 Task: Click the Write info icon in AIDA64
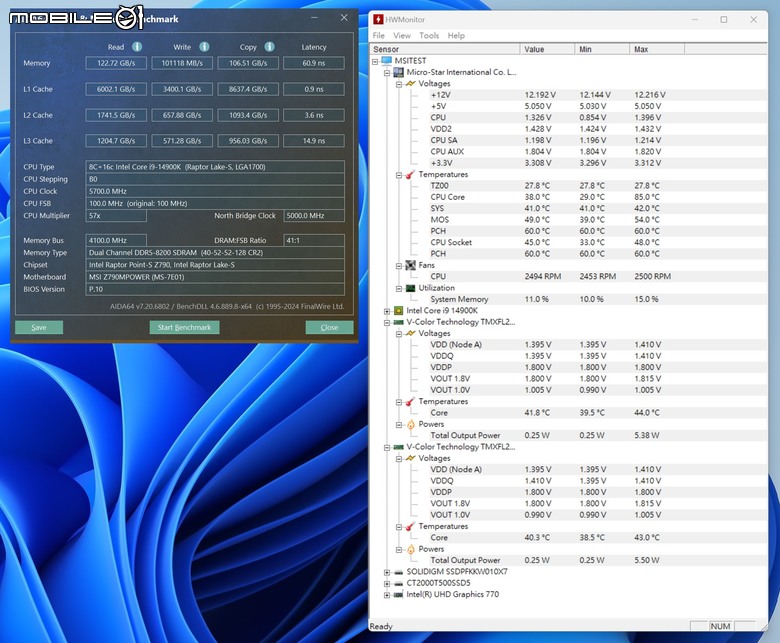click(x=204, y=47)
